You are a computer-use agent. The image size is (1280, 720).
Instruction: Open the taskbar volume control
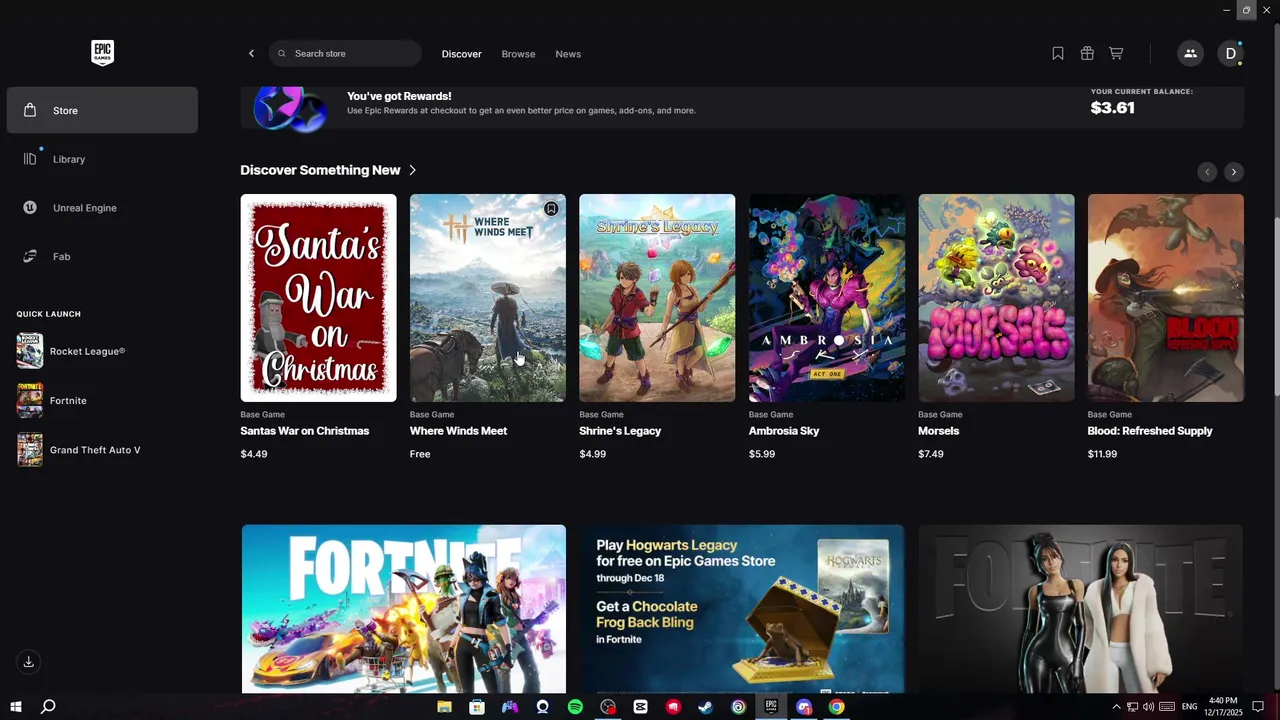[1148, 707]
